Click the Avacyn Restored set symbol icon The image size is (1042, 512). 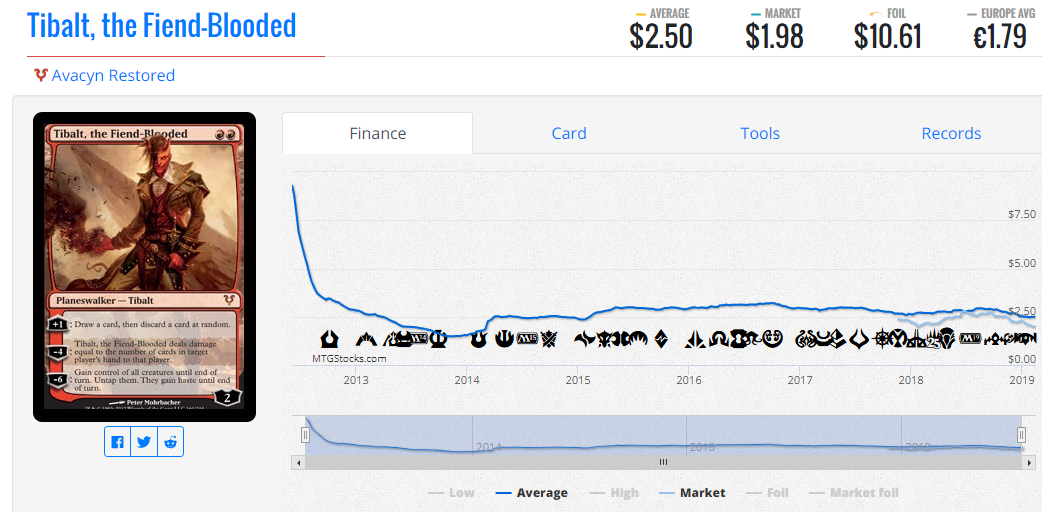click(41, 76)
